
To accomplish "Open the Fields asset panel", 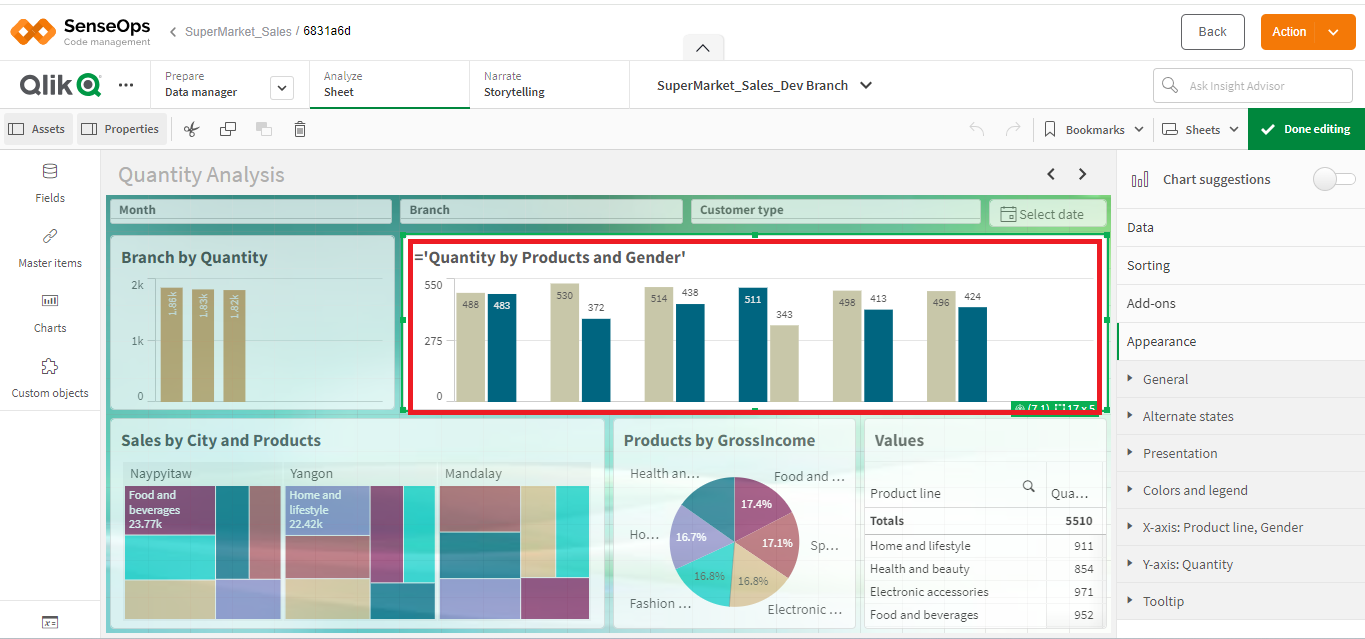I will coord(50,182).
